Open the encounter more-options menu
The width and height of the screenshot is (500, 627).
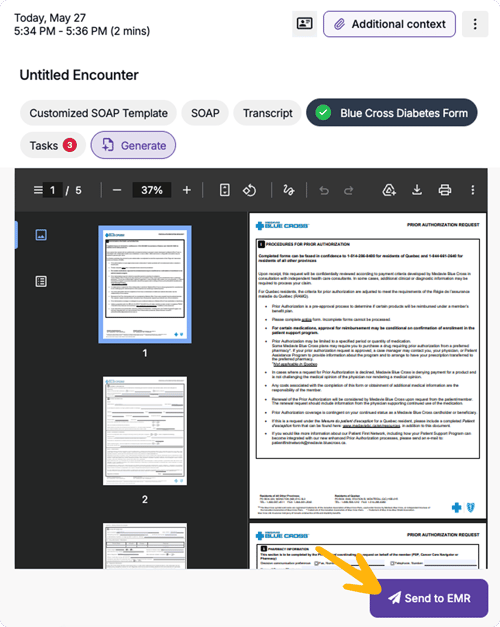tap(475, 24)
